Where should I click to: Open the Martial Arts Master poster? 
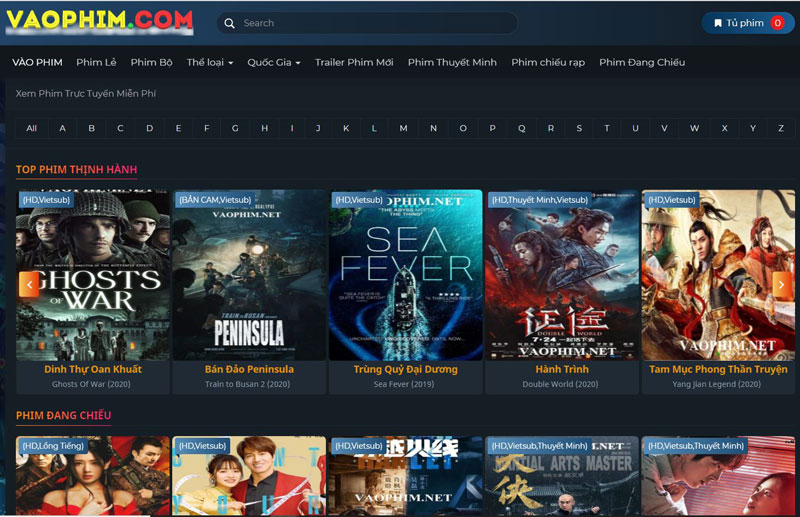coord(562,476)
